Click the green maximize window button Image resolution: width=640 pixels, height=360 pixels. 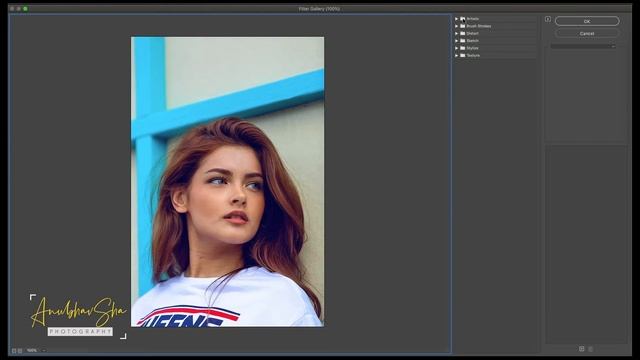pos(25,9)
